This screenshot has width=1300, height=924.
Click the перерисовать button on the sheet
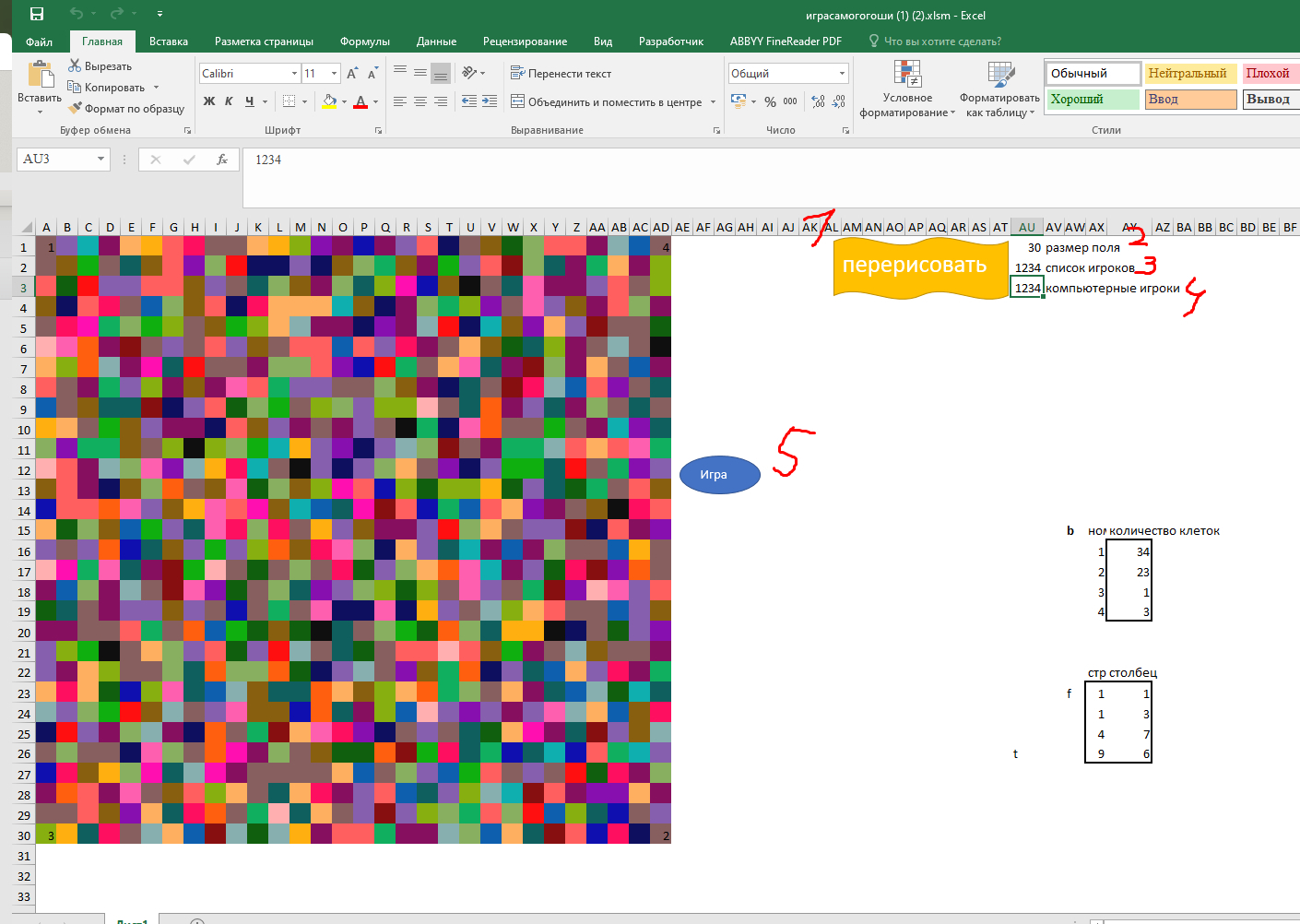(920, 267)
